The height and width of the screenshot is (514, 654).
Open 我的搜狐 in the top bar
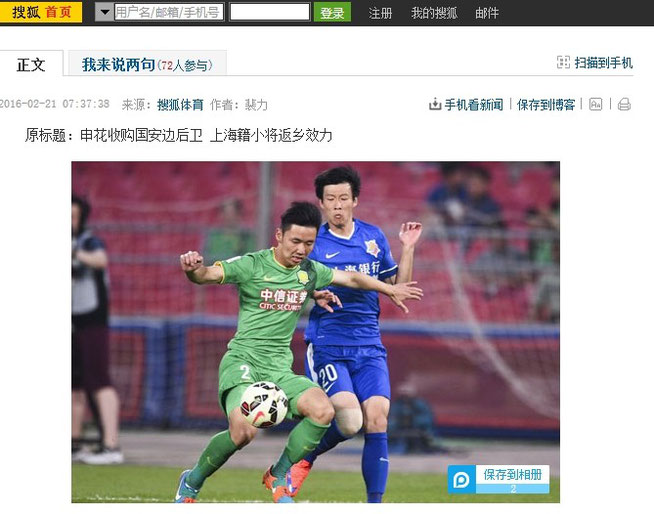(x=434, y=13)
